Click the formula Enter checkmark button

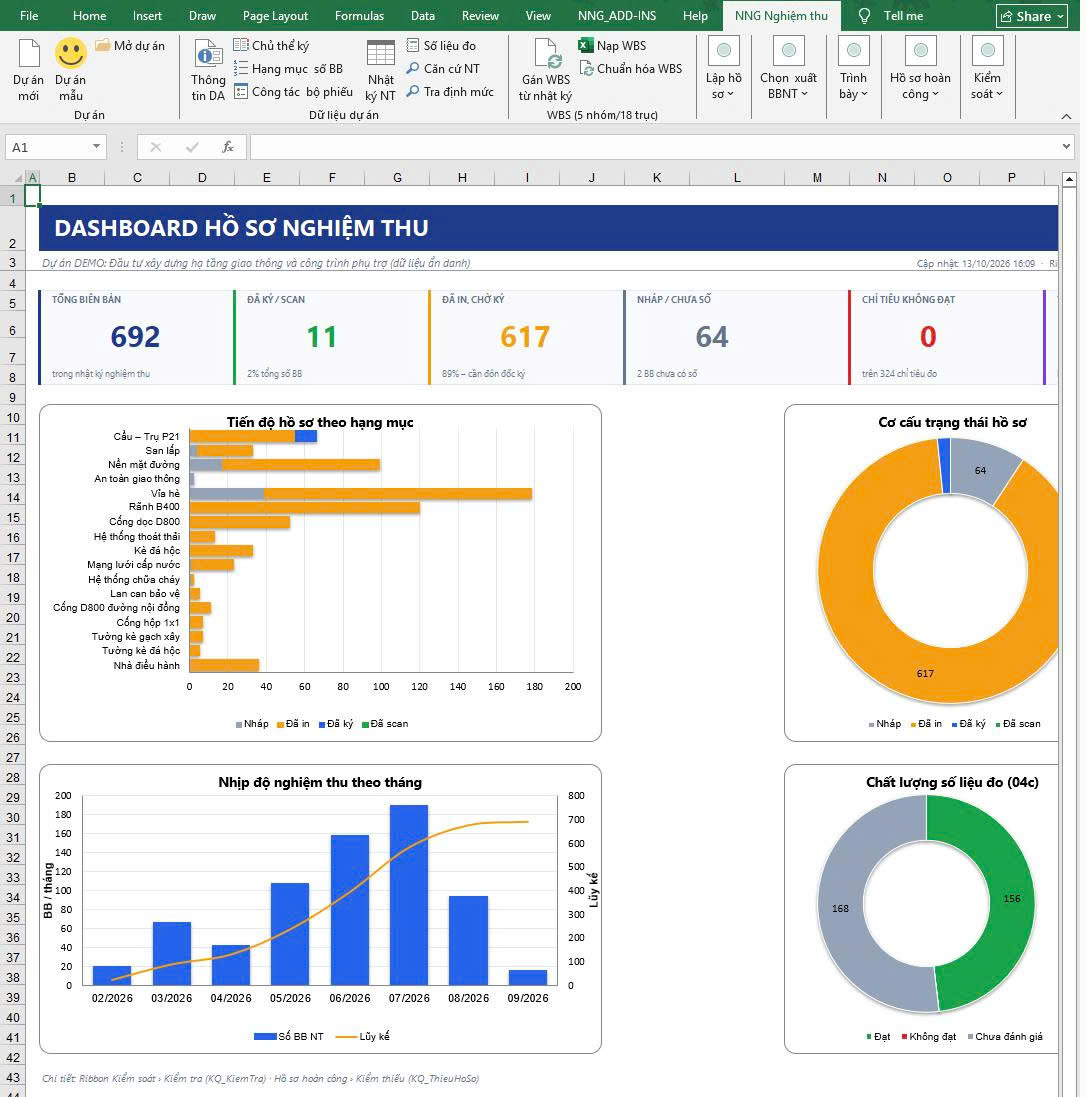point(192,147)
